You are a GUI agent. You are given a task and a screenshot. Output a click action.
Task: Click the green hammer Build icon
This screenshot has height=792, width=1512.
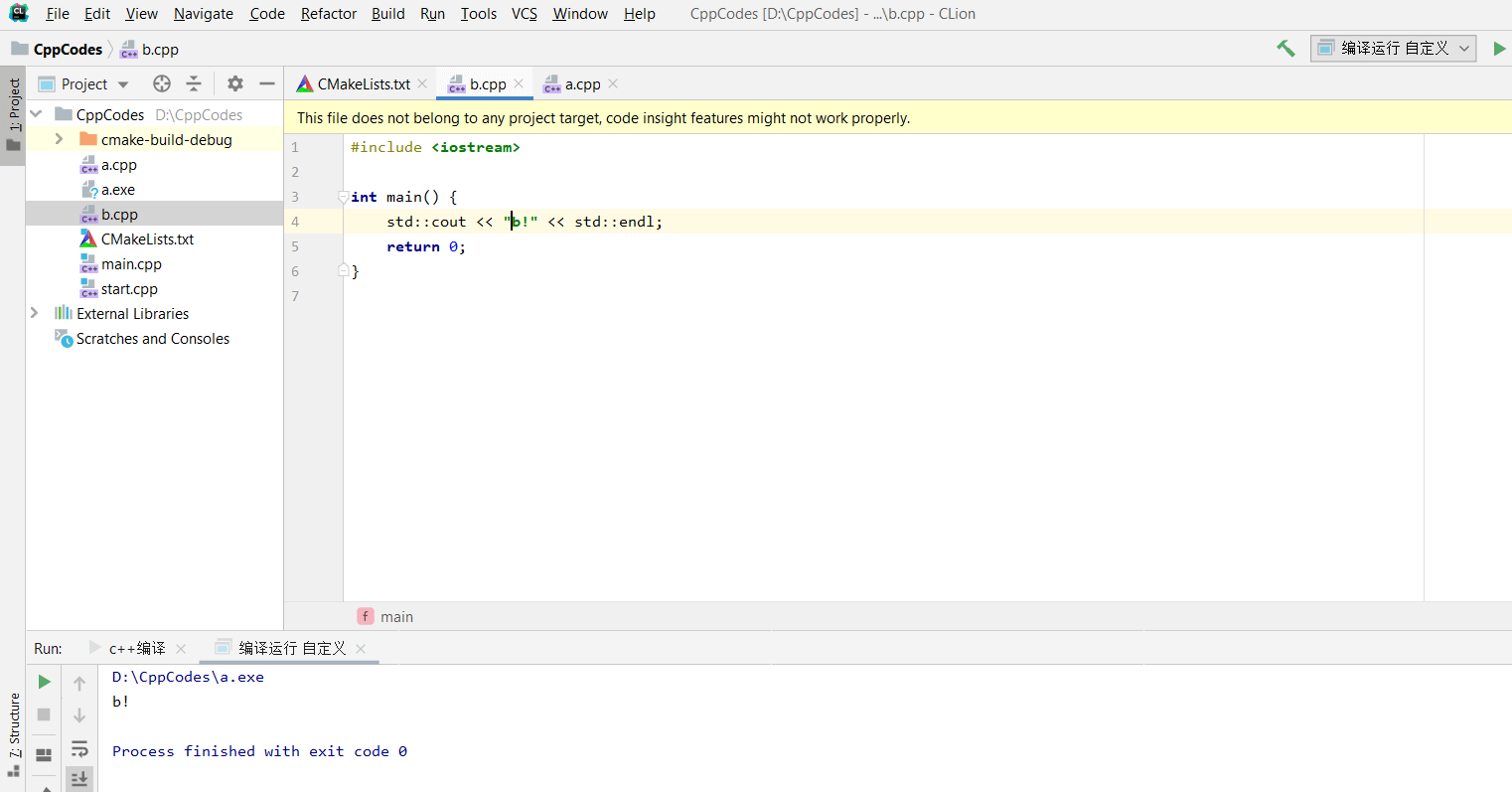[1285, 49]
